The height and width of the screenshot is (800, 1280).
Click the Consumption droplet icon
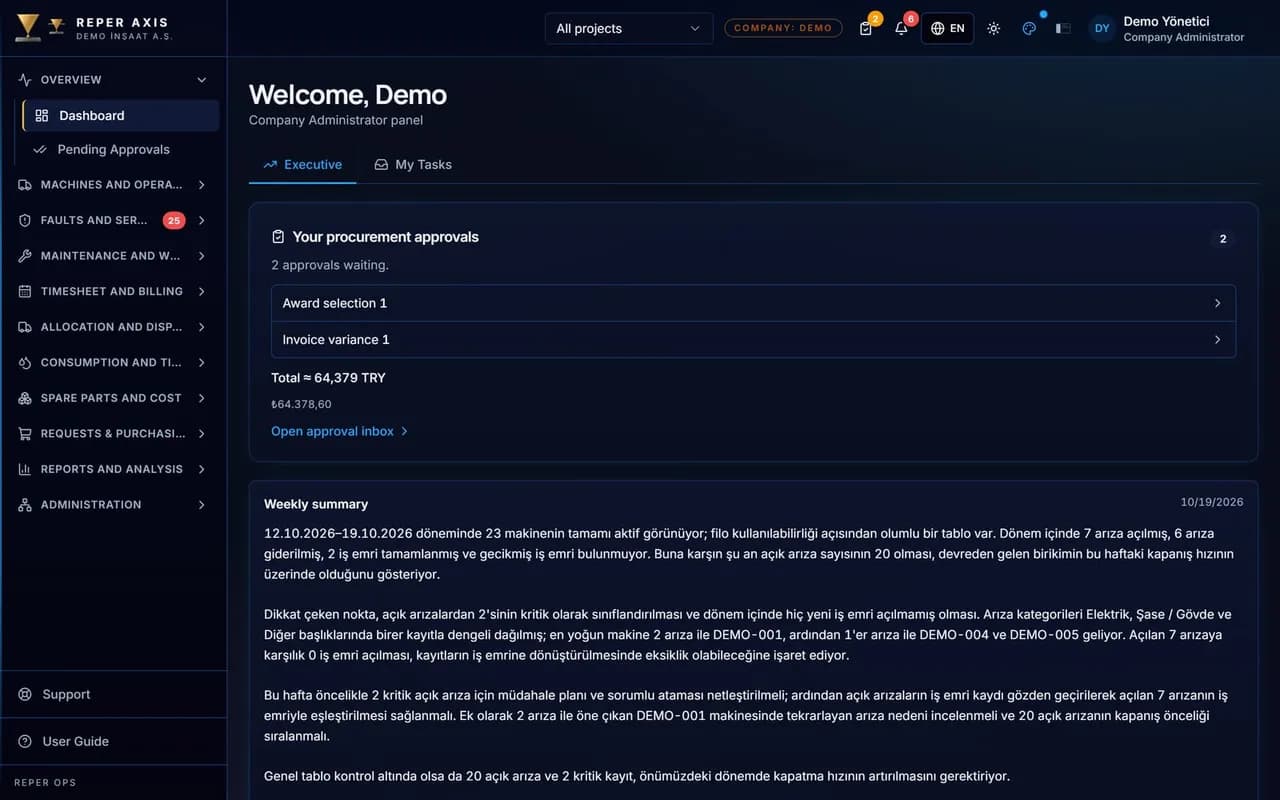25,362
